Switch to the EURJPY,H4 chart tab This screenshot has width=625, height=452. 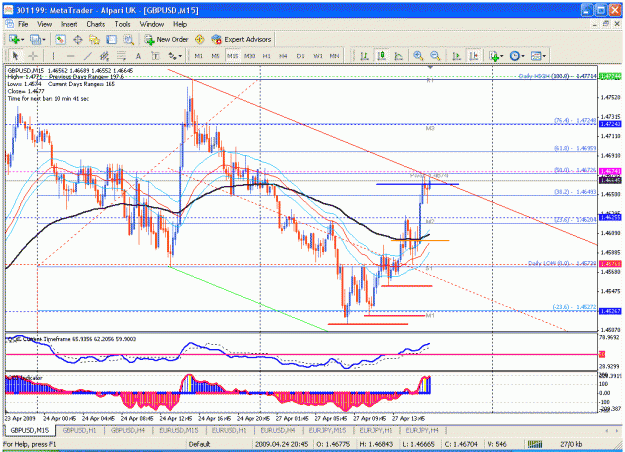pos(422,430)
